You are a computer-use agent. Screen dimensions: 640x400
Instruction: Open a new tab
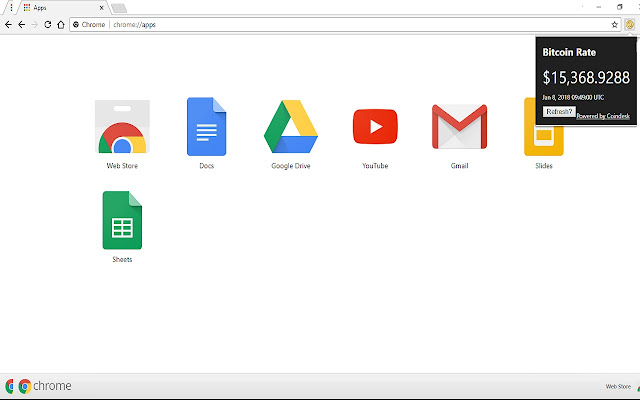point(119,8)
